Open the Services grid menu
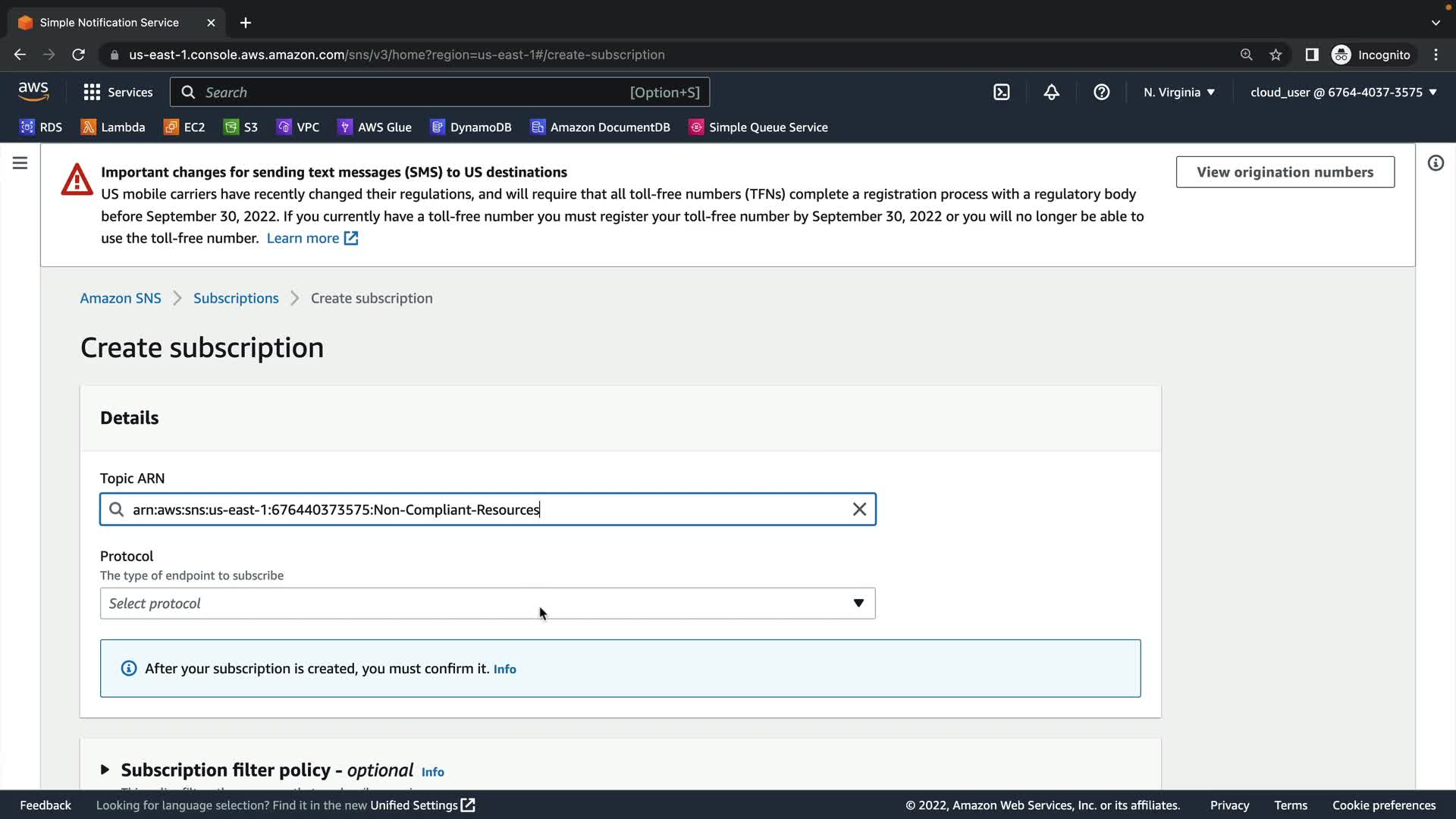The width and height of the screenshot is (1456, 819). tap(118, 93)
